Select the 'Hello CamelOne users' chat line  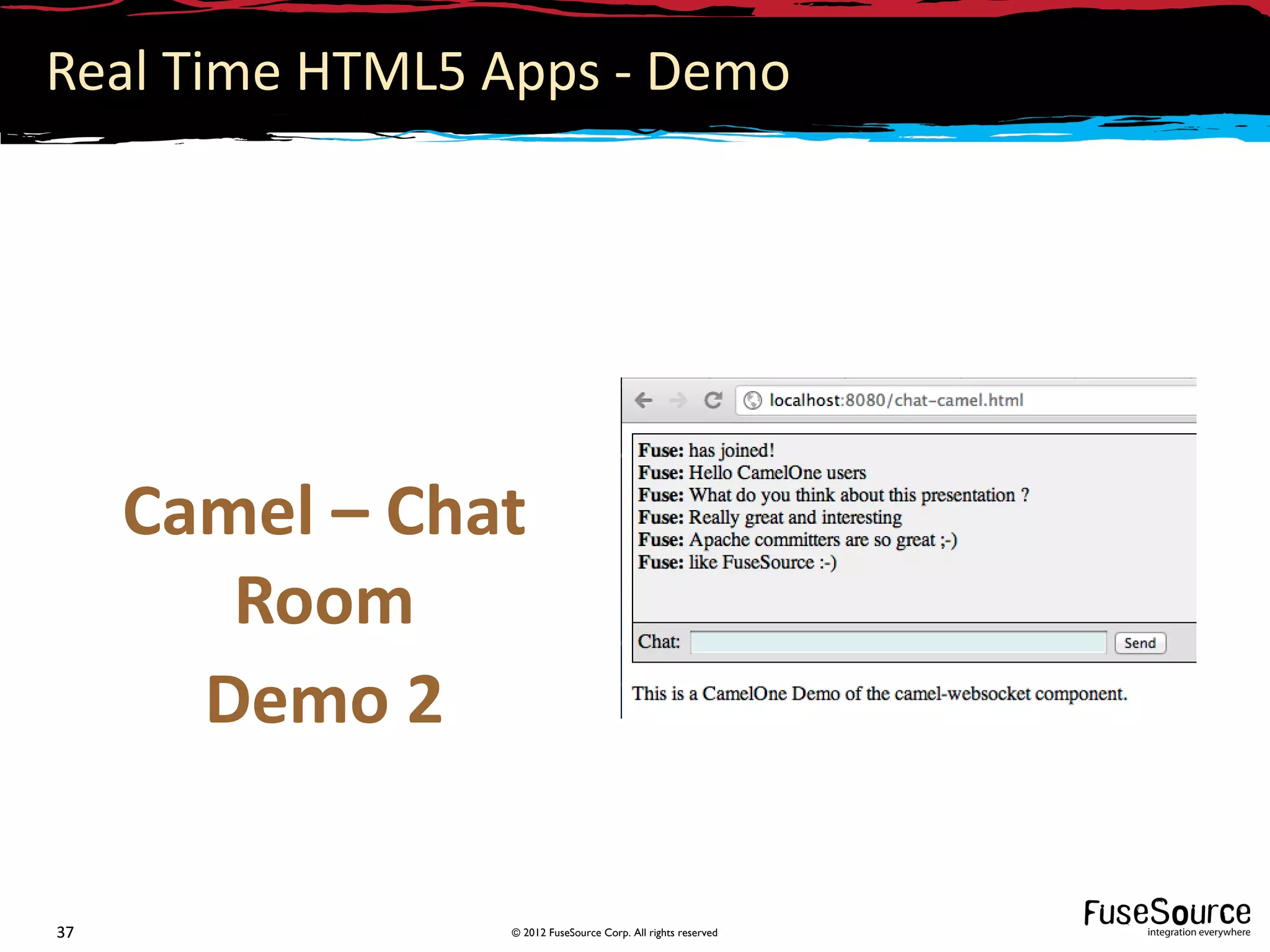[752, 473]
